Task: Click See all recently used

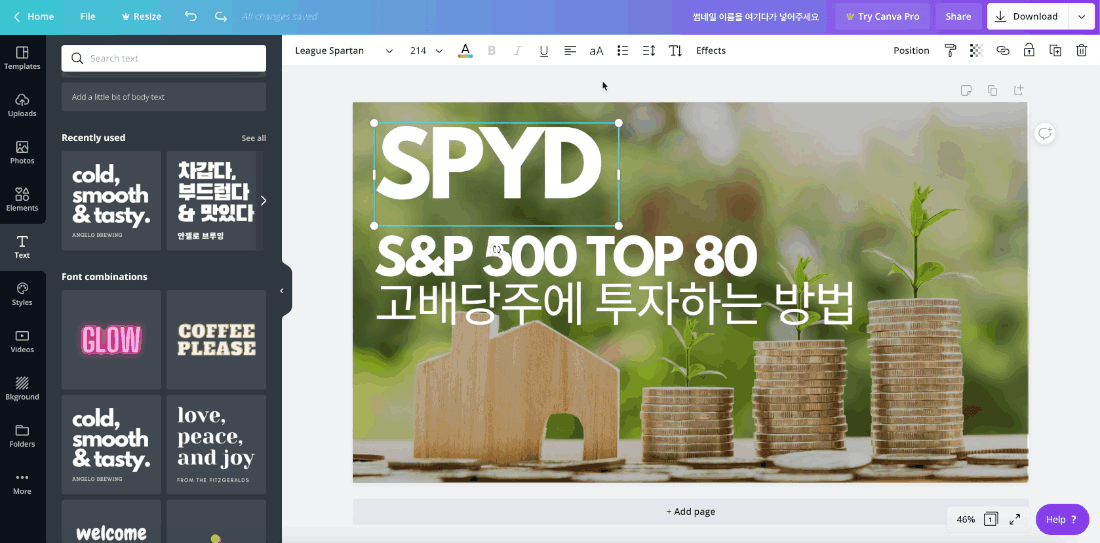Action: [253, 138]
